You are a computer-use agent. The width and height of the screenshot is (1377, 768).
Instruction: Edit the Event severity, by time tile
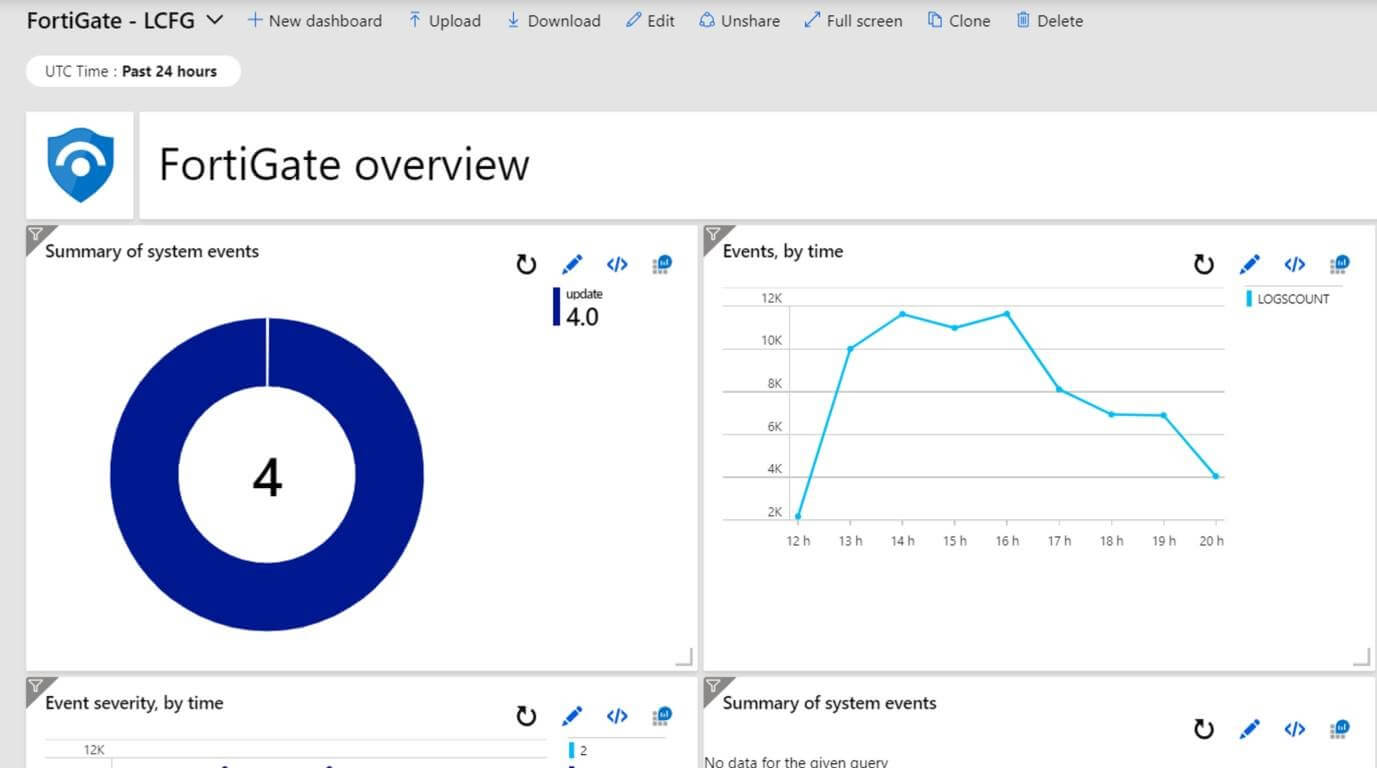pos(572,716)
